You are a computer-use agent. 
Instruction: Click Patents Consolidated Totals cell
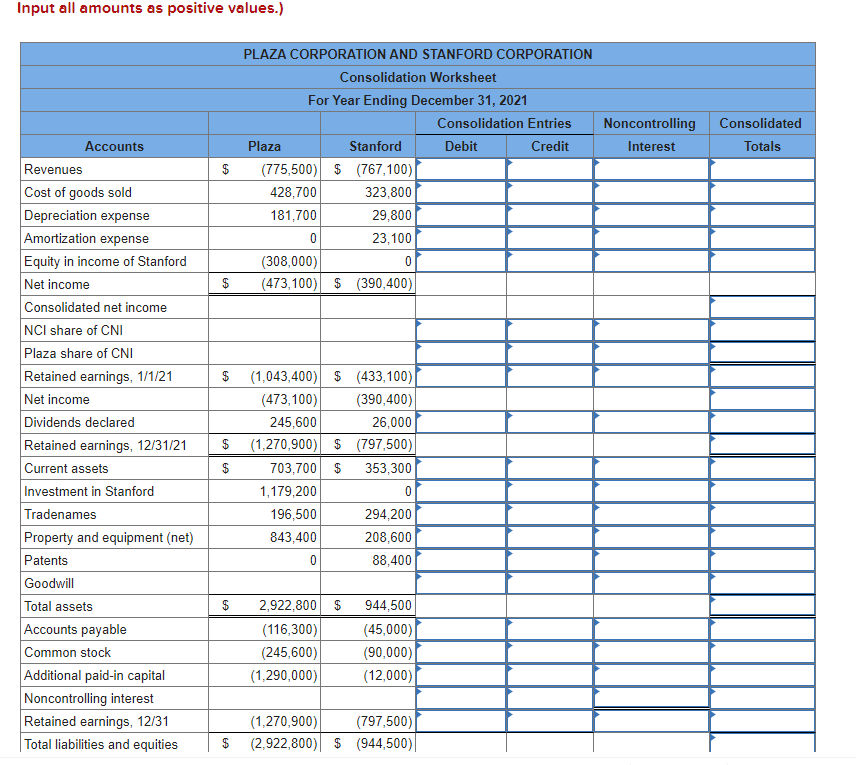coord(762,560)
